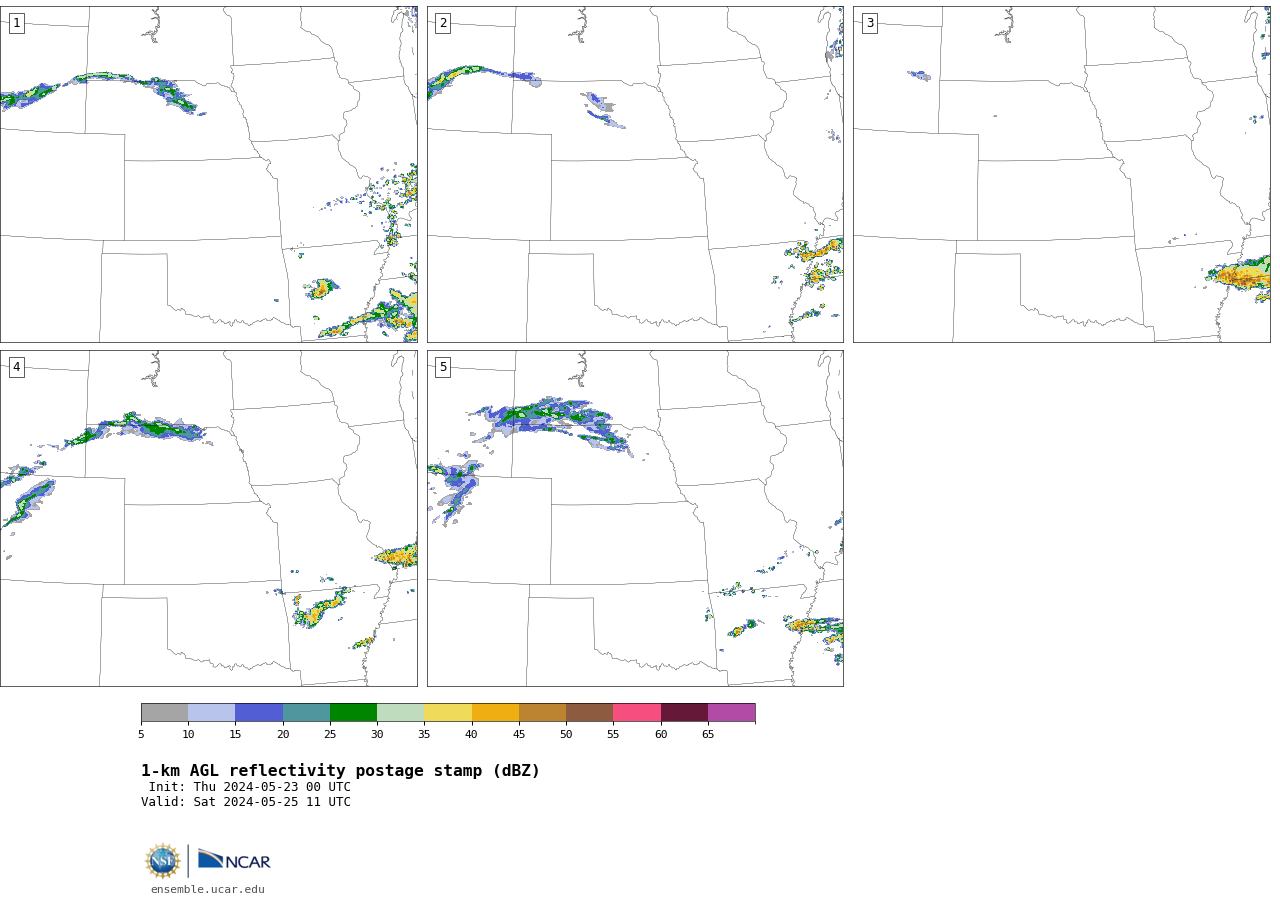This screenshot has height=901, width=1280.
Task: Click the NSF logo icon
Action: click(163, 861)
